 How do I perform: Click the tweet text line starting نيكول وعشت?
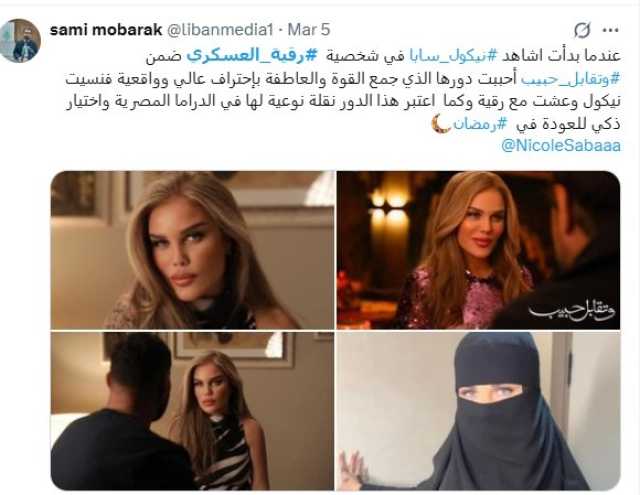(343, 102)
